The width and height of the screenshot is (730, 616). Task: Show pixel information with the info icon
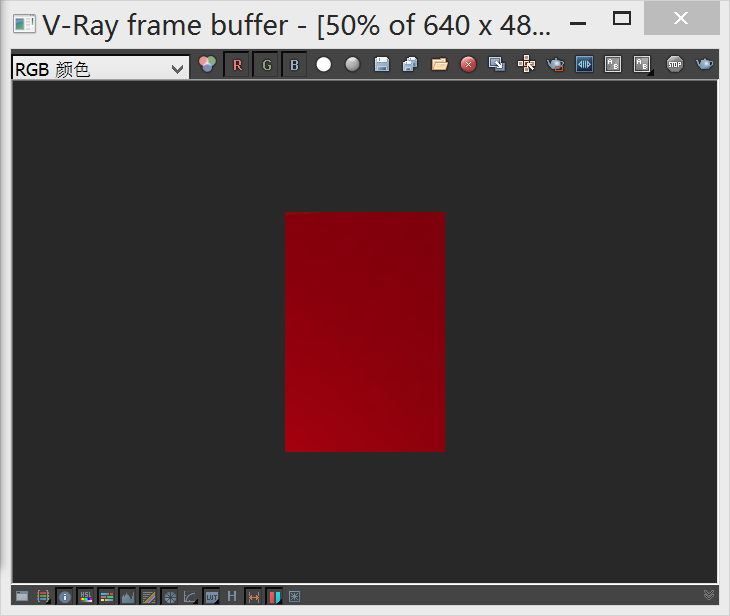65,596
